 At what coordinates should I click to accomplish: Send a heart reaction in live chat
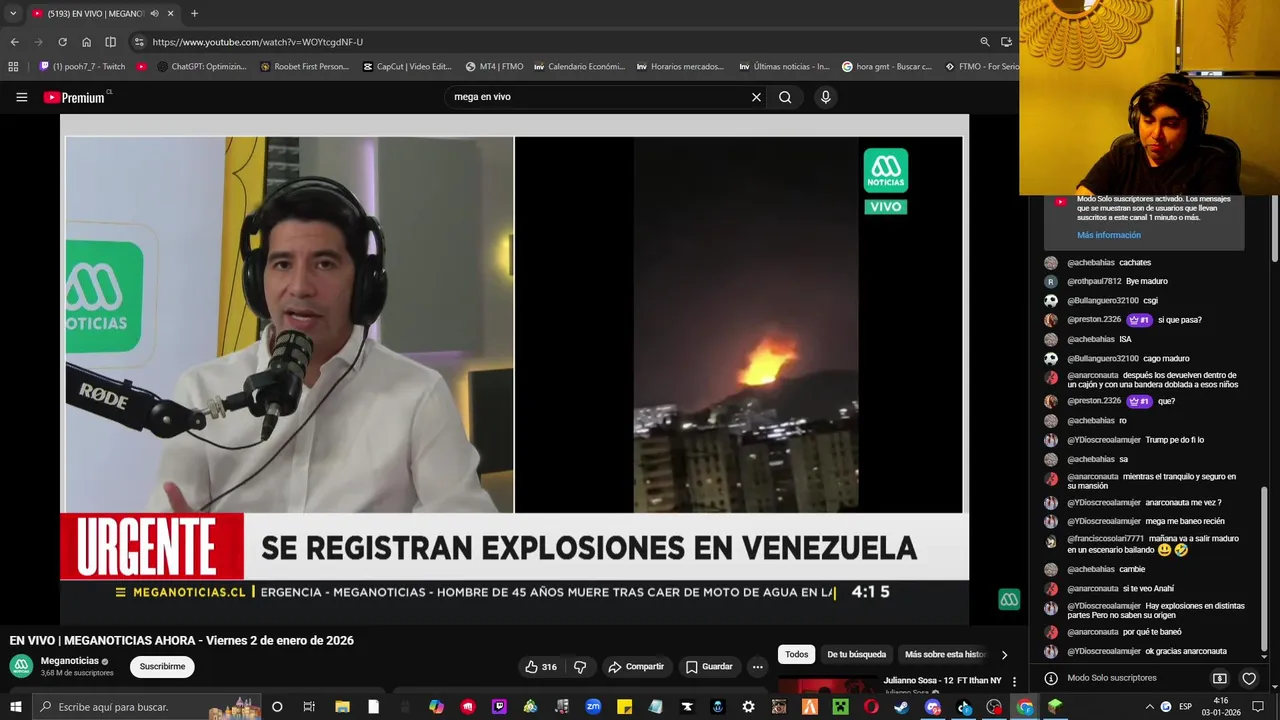pyautogui.click(x=1249, y=678)
